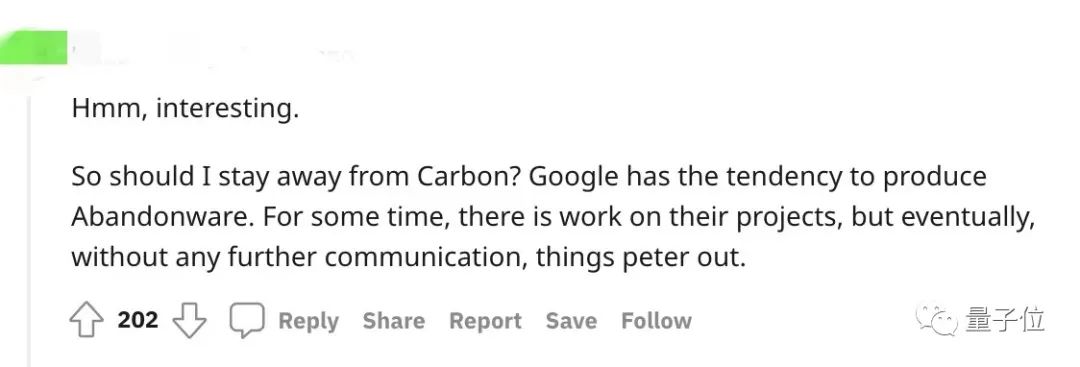Screen dimensions: 1080x367
Task: Downvote the comment with the down arrow
Action: (x=189, y=321)
